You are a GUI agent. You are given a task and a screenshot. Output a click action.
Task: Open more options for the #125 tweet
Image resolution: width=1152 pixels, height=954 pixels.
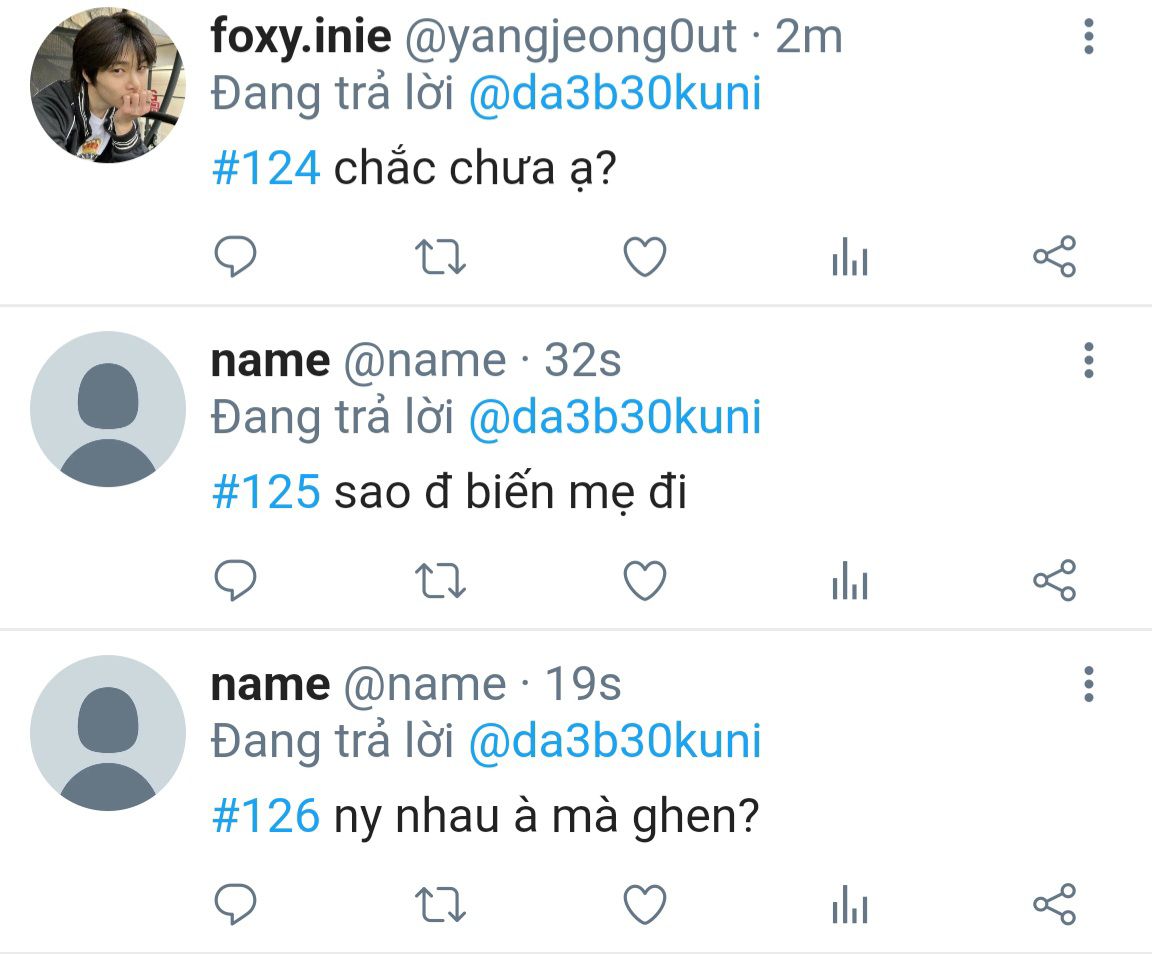point(1089,360)
